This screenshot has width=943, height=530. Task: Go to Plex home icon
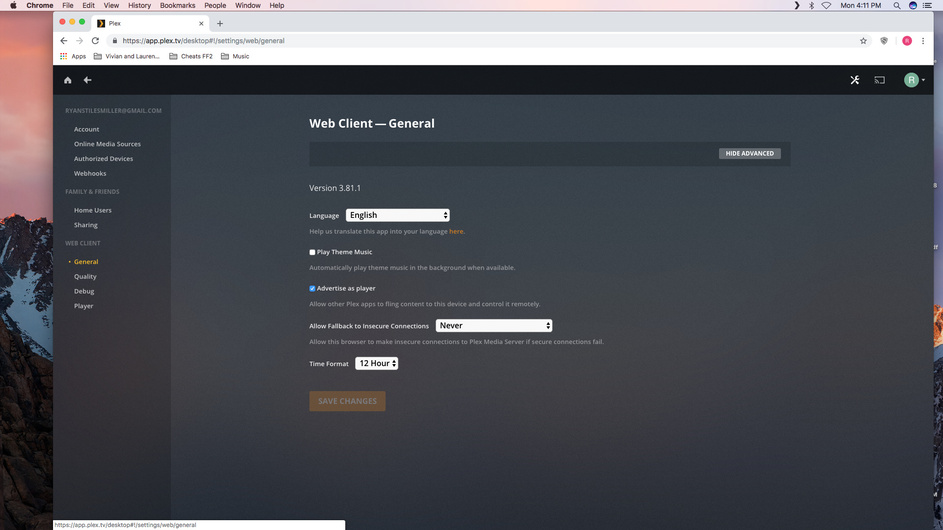coord(67,80)
